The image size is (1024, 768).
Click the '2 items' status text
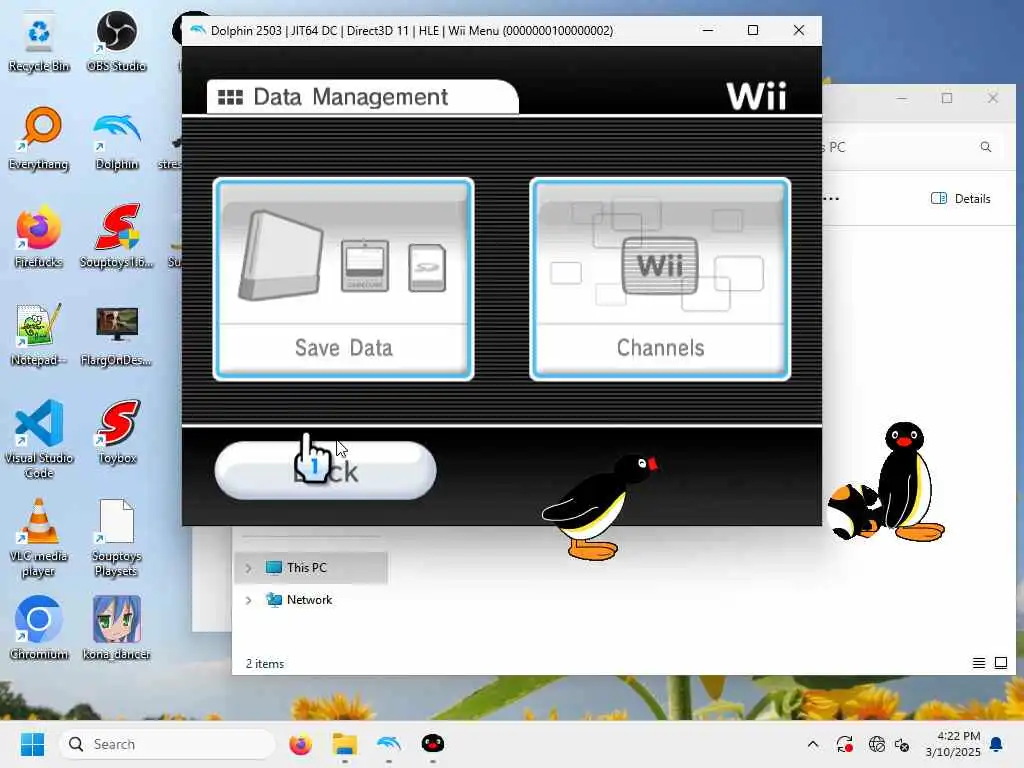click(264, 664)
